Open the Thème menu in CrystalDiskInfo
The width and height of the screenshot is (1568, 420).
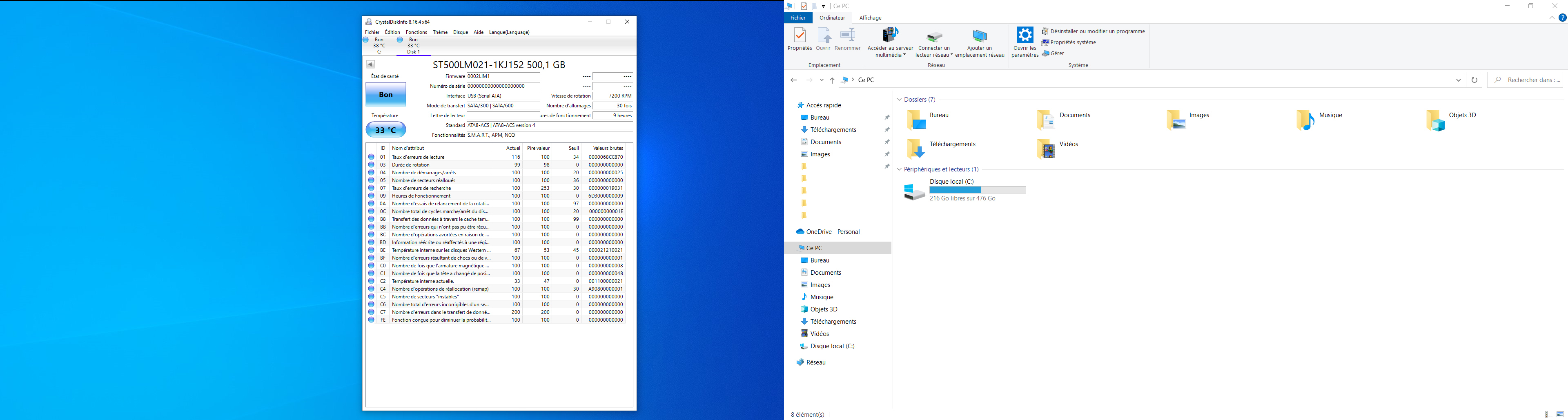point(440,32)
